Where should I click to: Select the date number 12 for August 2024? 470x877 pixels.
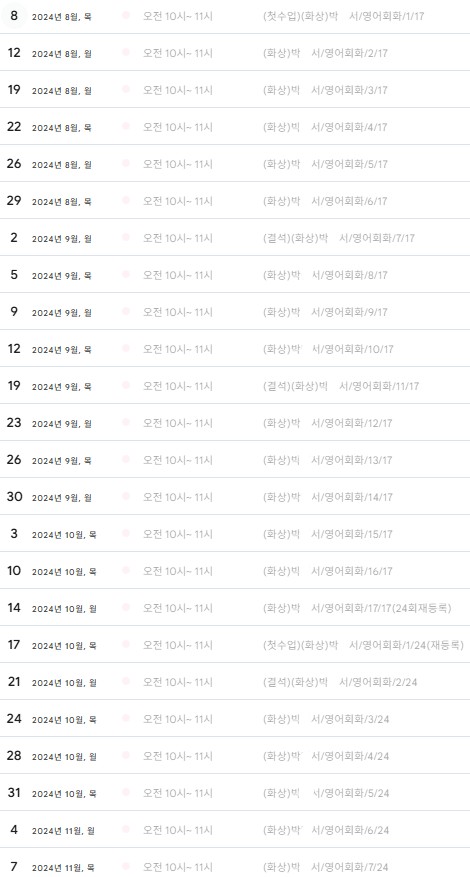click(x=14, y=53)
